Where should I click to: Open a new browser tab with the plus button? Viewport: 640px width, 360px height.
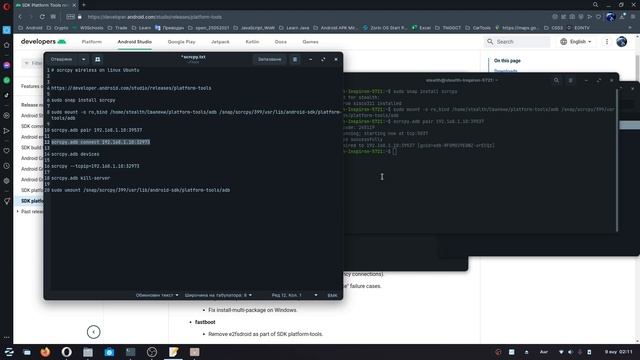(84, 5)
